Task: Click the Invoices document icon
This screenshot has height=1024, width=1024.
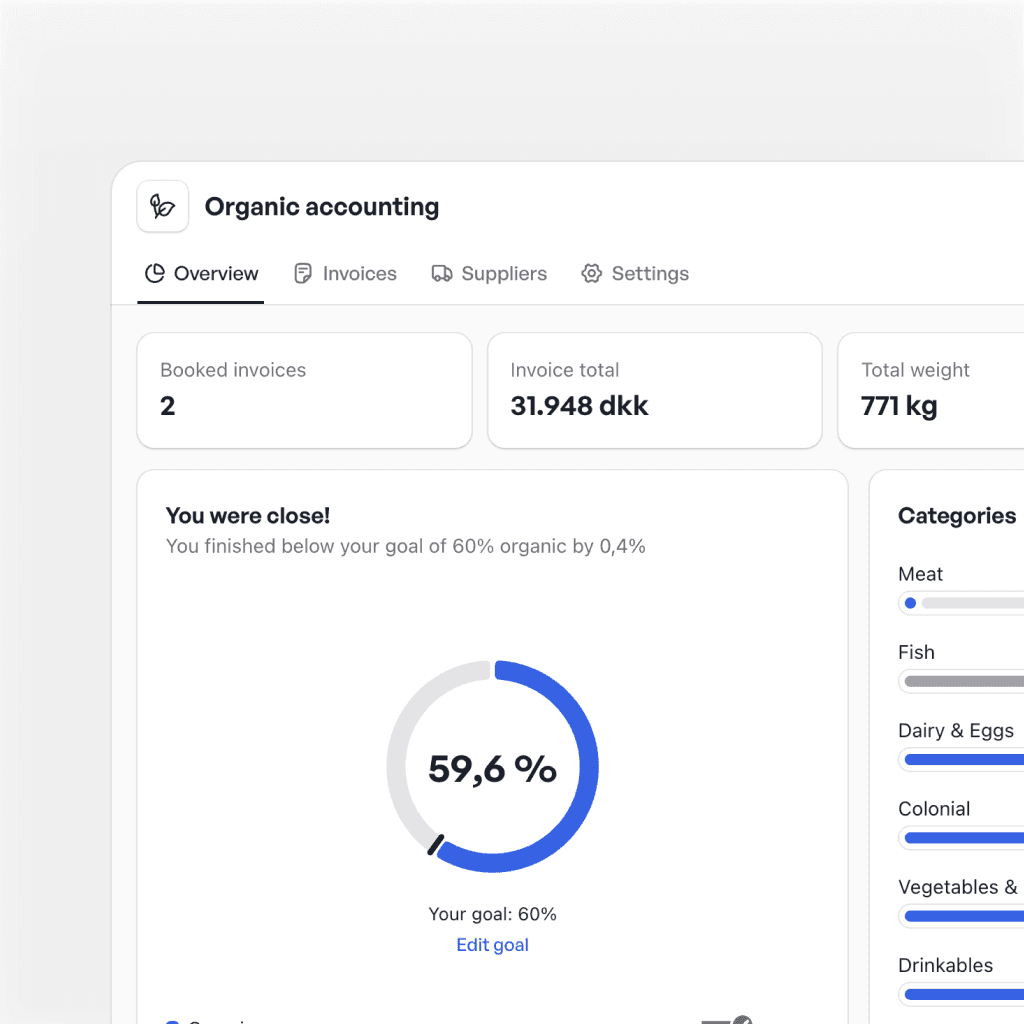Action: click(303, 274)
